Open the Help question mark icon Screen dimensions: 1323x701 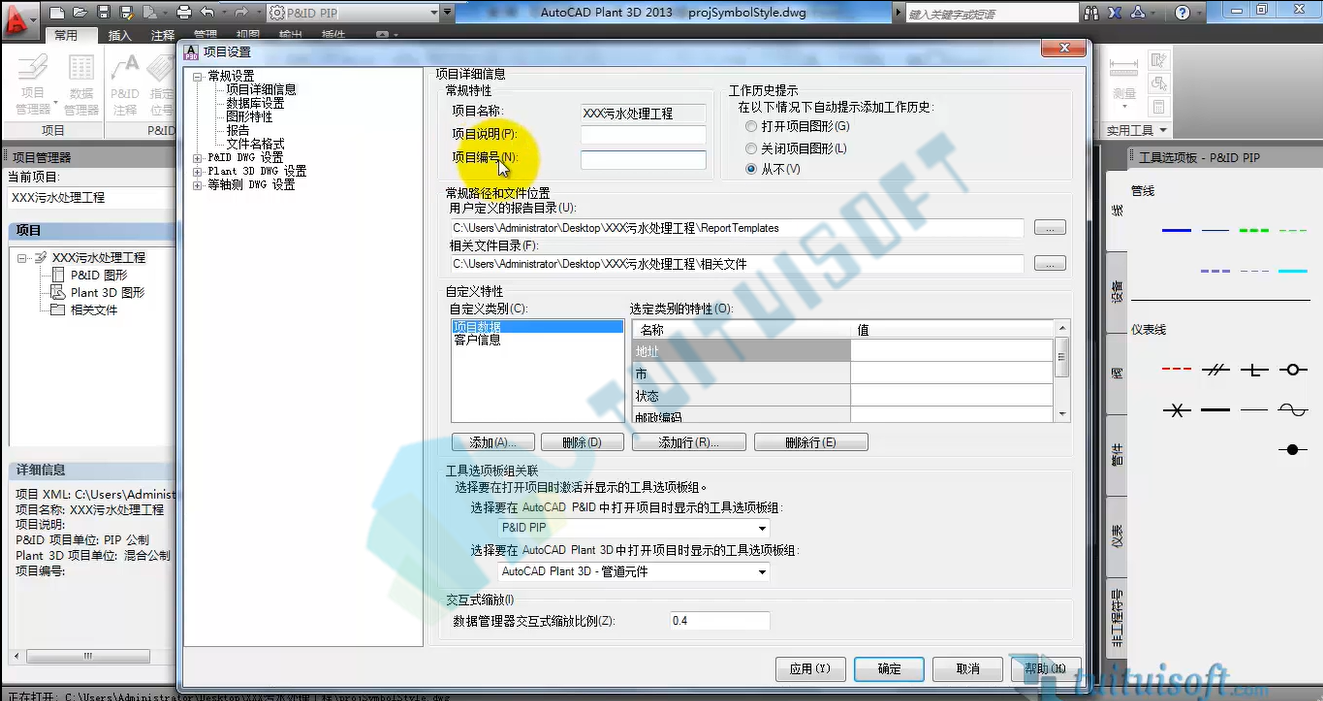coord(1184,13)
